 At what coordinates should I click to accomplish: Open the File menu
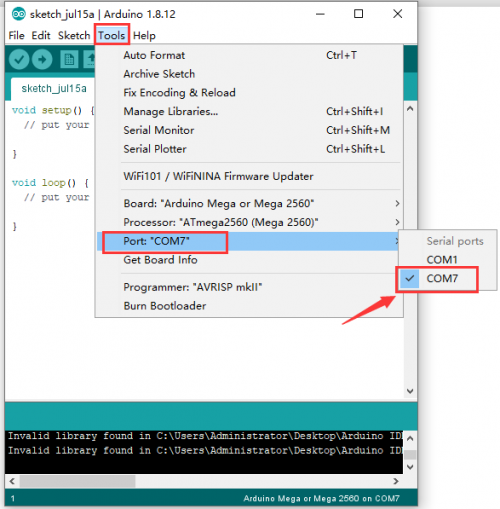point(16,35)
